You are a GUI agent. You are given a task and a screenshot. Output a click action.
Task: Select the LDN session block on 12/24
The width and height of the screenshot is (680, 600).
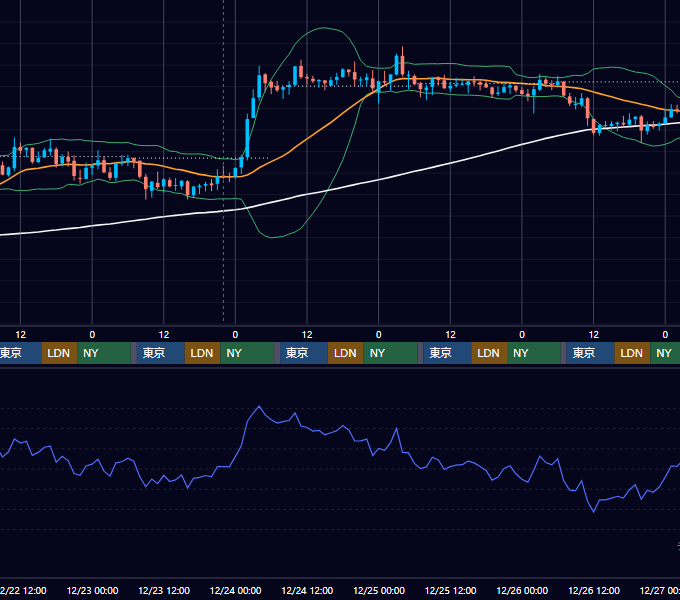(346, 353)
